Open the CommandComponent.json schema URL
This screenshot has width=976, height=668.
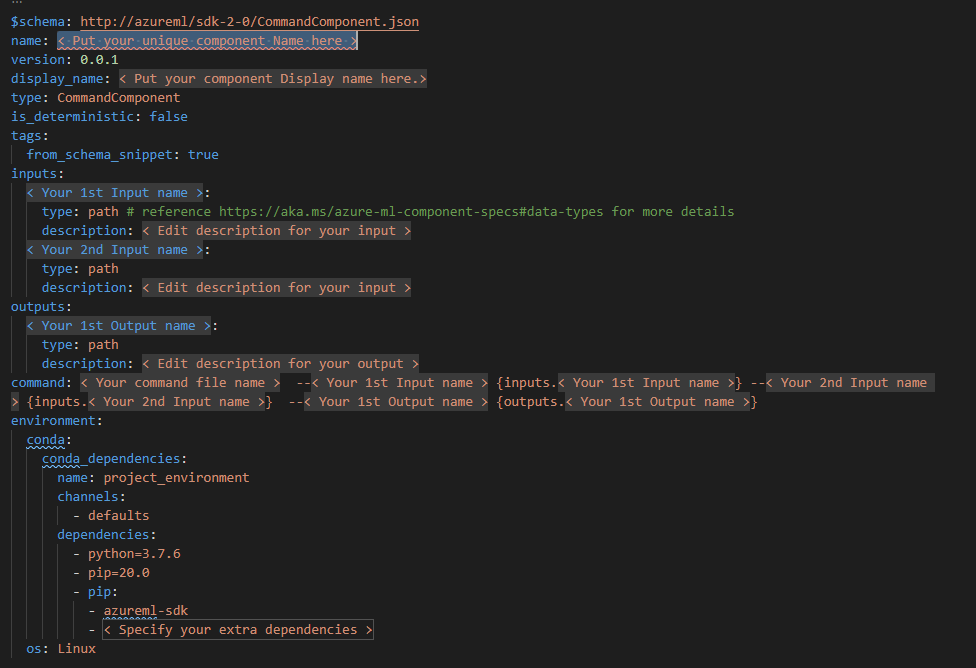coord(249,22)
